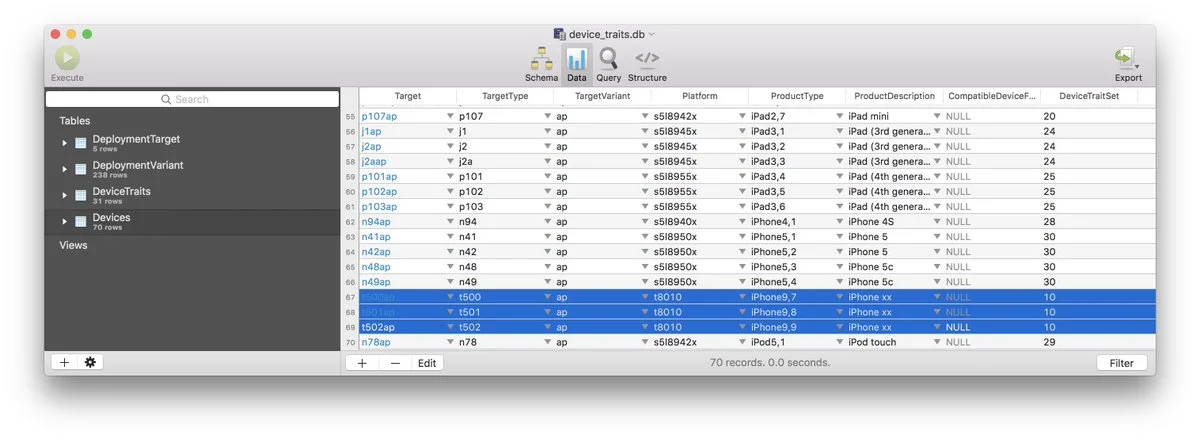This screenshot has height=439, width=1200.
Task: Open the Query magnifier icon
Action: (x=608, y=58)
